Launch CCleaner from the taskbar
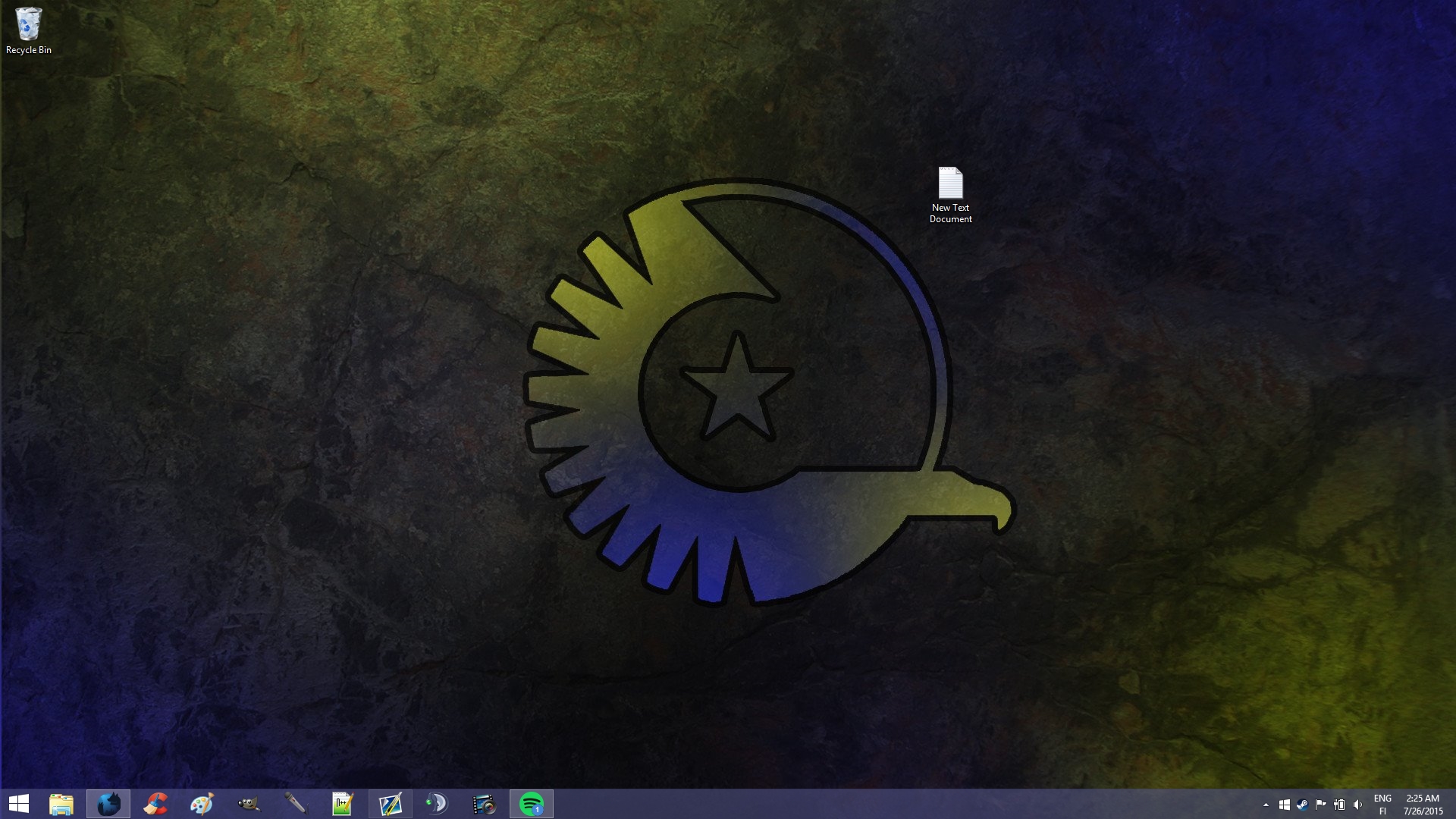 (x=155, y=804)
